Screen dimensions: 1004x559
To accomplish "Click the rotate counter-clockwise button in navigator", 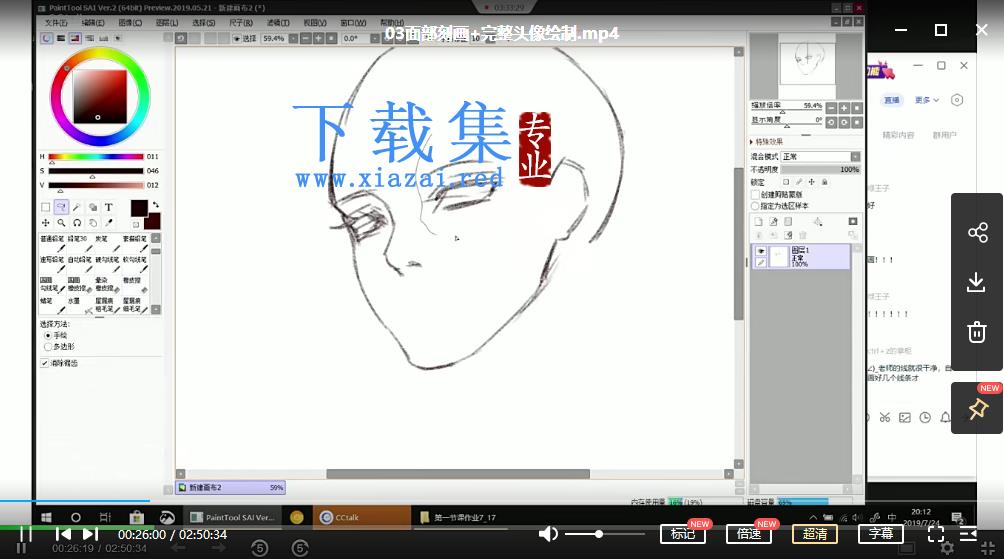I will [831, 122].
